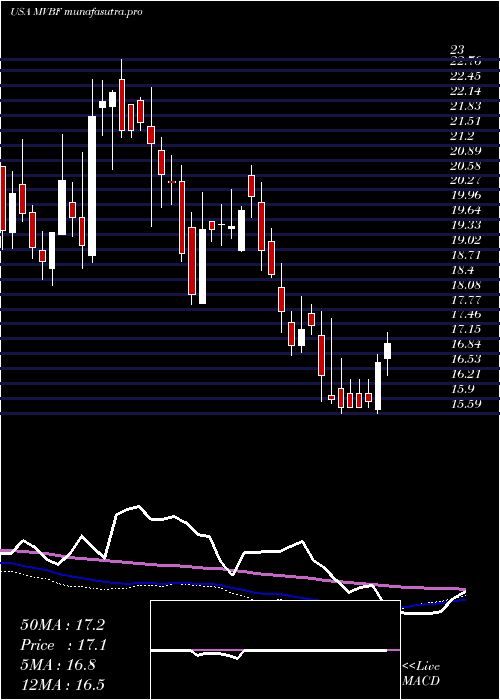Select the 21.51 price axis label
500x700 pixels.
(x=466, y=121)
